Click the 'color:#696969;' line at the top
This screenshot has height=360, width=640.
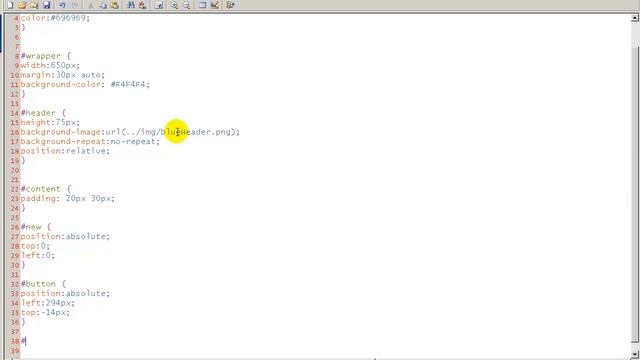[x=55, y=18]
